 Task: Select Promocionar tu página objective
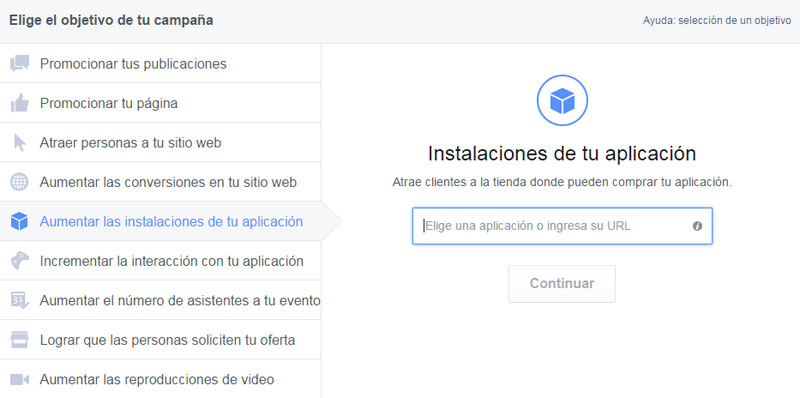point(160,103)
